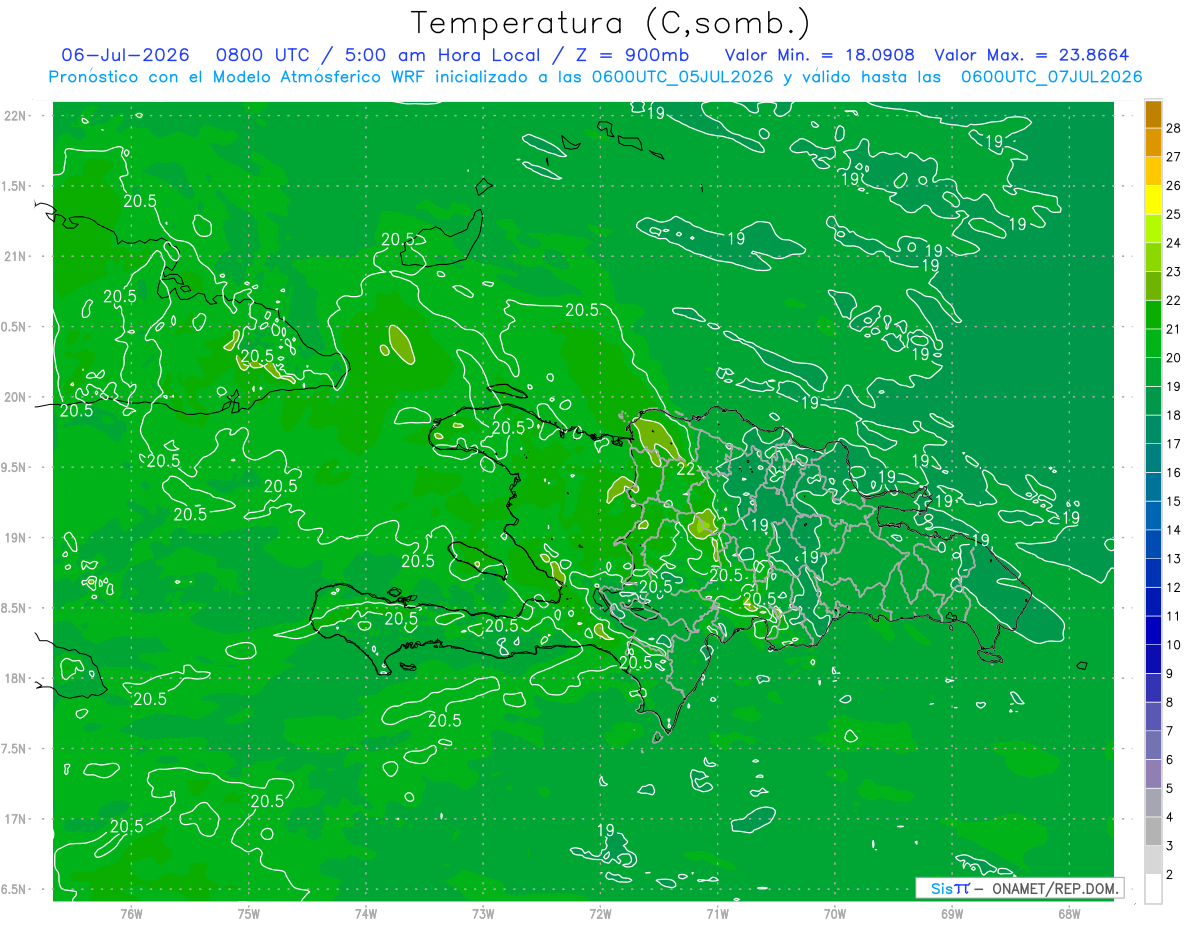
Task: Click the "21N" latitude axis label
Action: 15,256
